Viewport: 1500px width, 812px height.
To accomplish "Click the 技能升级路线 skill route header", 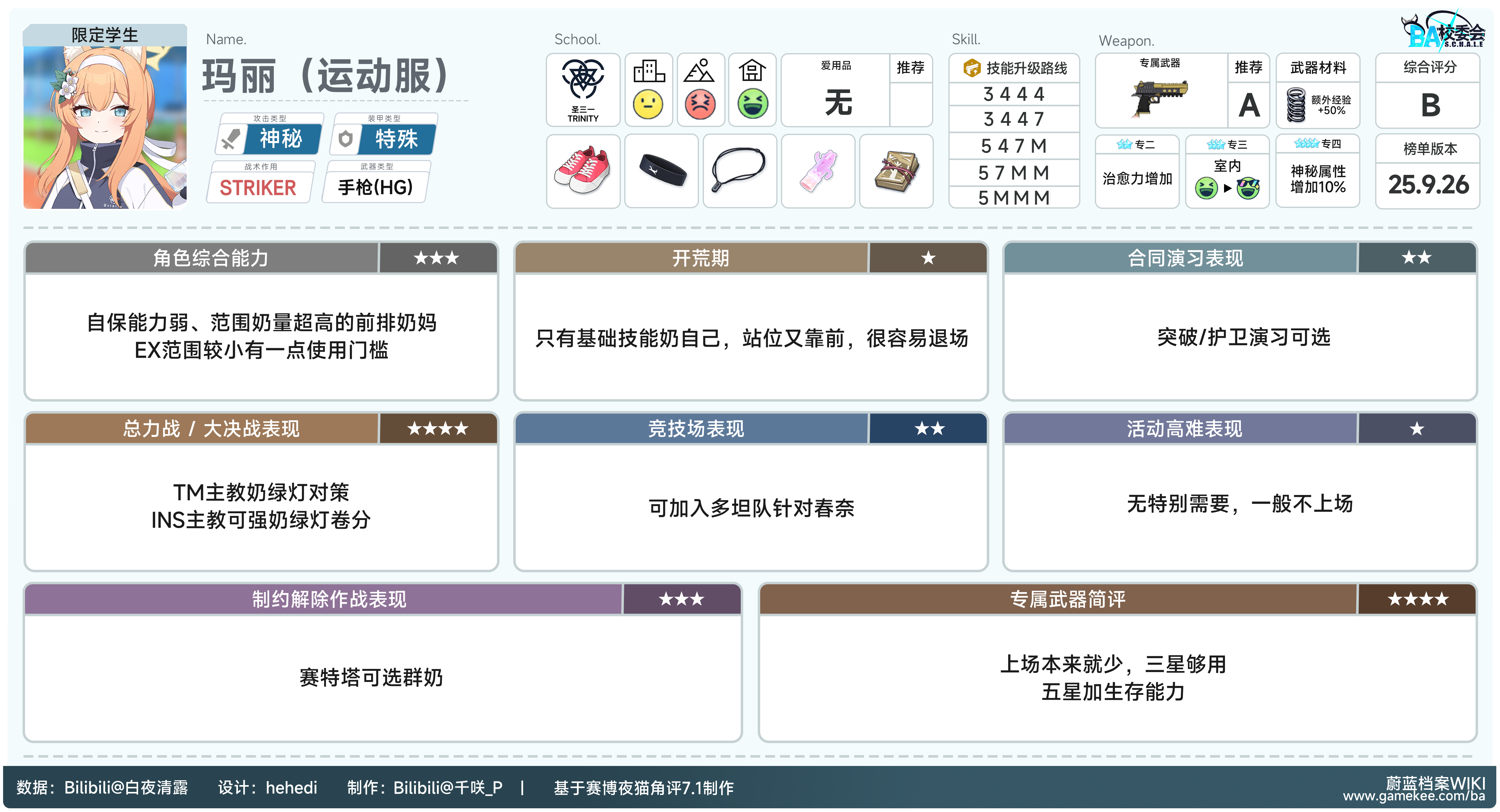I will tap(1014, 69).
